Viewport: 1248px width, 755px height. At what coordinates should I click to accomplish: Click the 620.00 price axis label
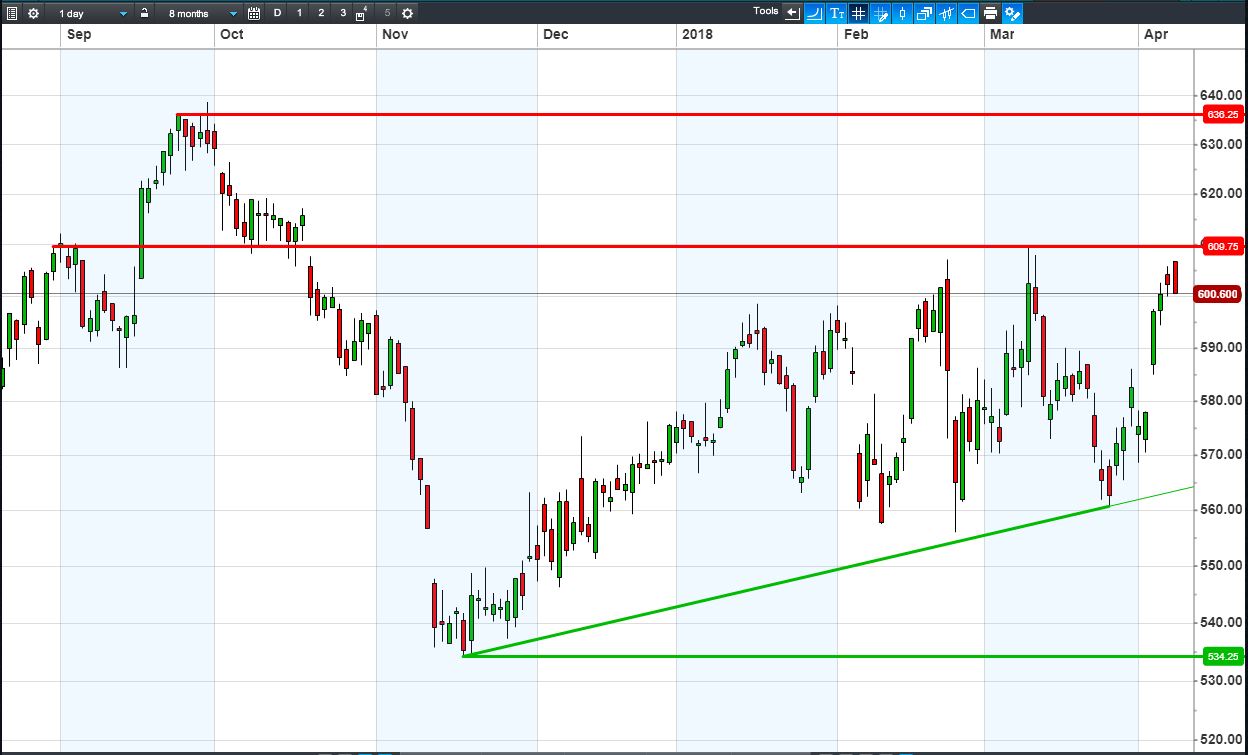point(1222,194)
